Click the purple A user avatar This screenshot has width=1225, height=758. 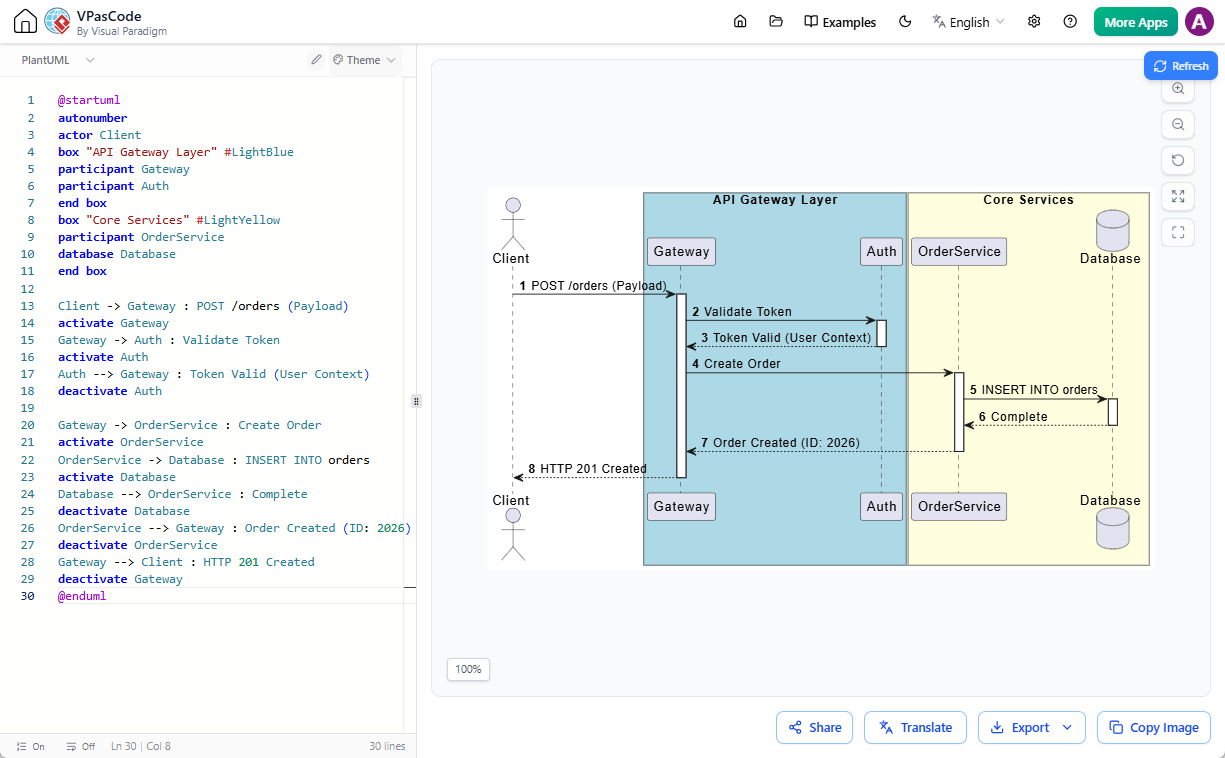point(1199,22)
